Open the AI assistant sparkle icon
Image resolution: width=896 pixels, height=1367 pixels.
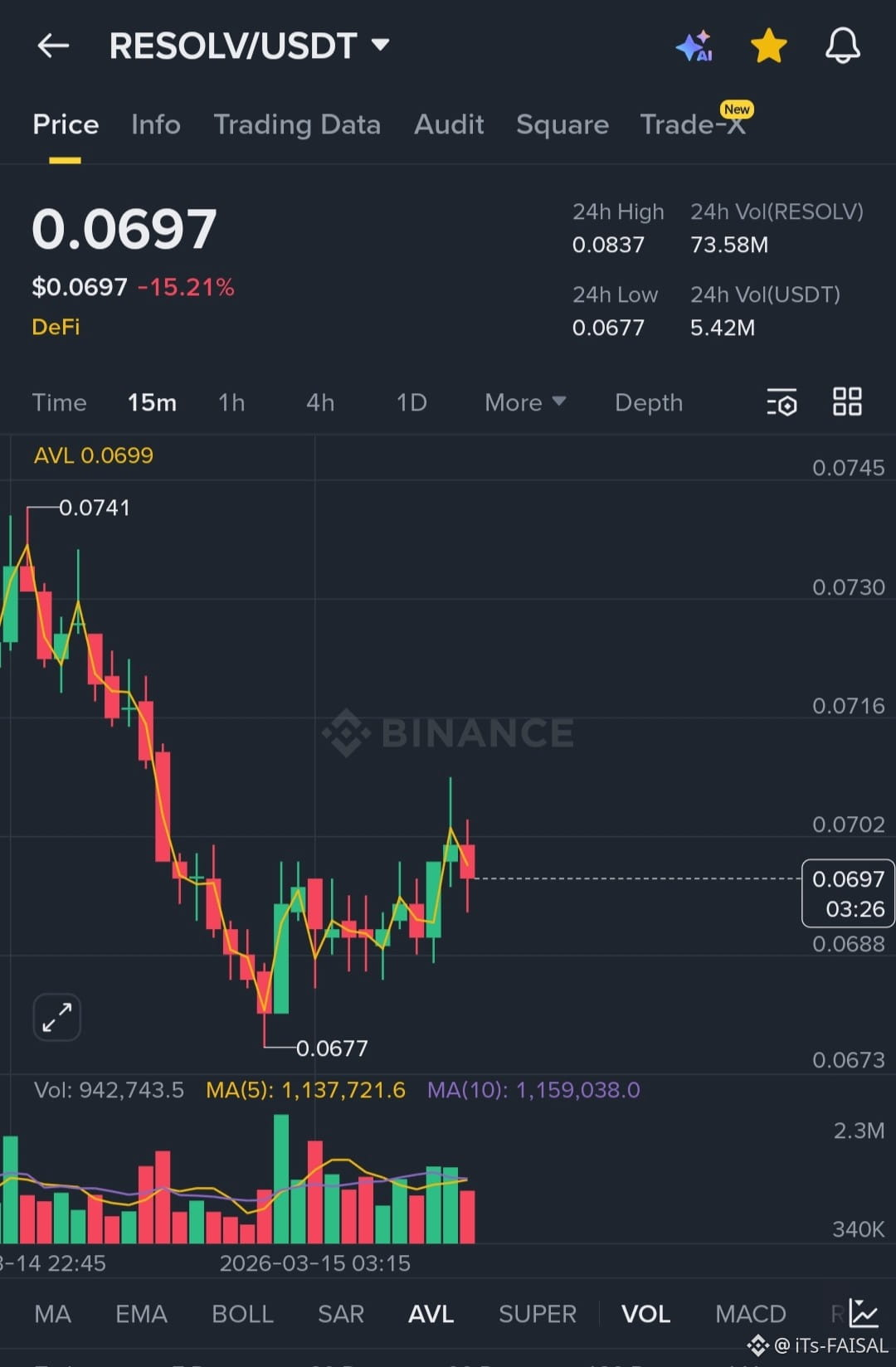pos(694,46)
